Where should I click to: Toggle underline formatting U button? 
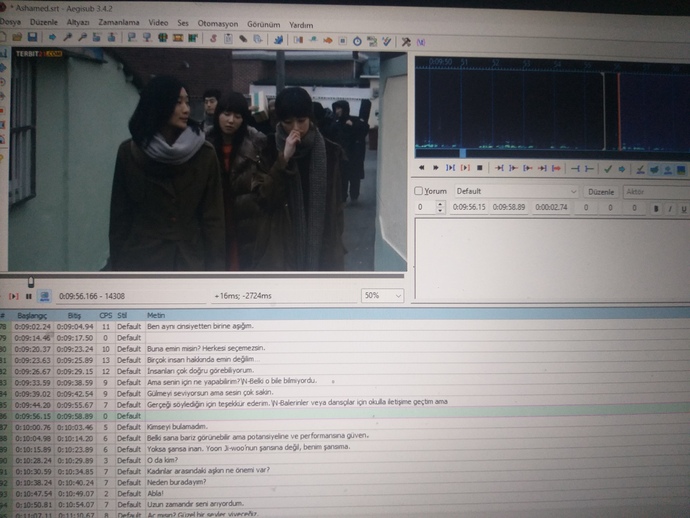tap(683, 209)
